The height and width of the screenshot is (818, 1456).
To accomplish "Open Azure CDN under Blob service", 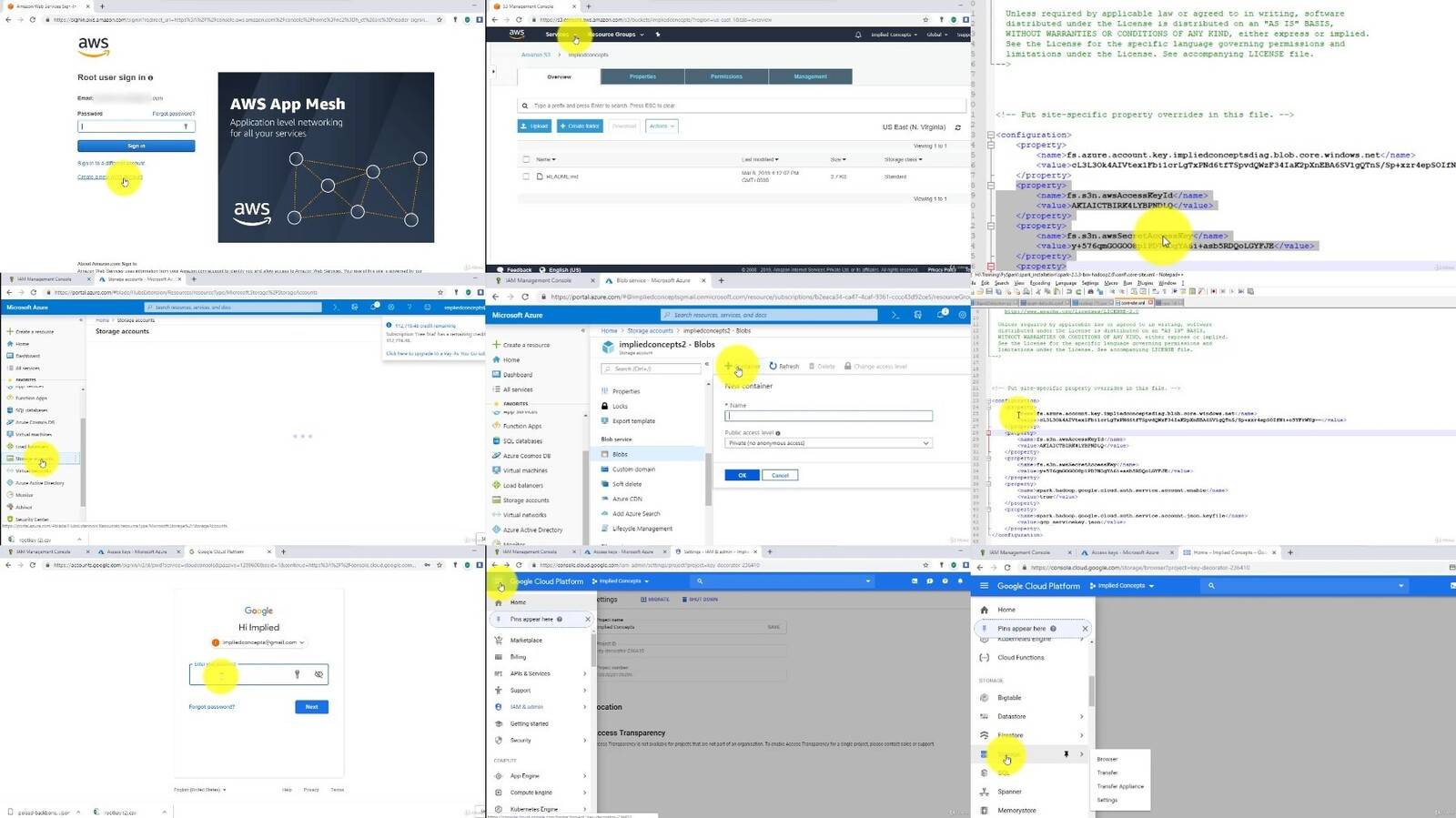I will [621, 499].
